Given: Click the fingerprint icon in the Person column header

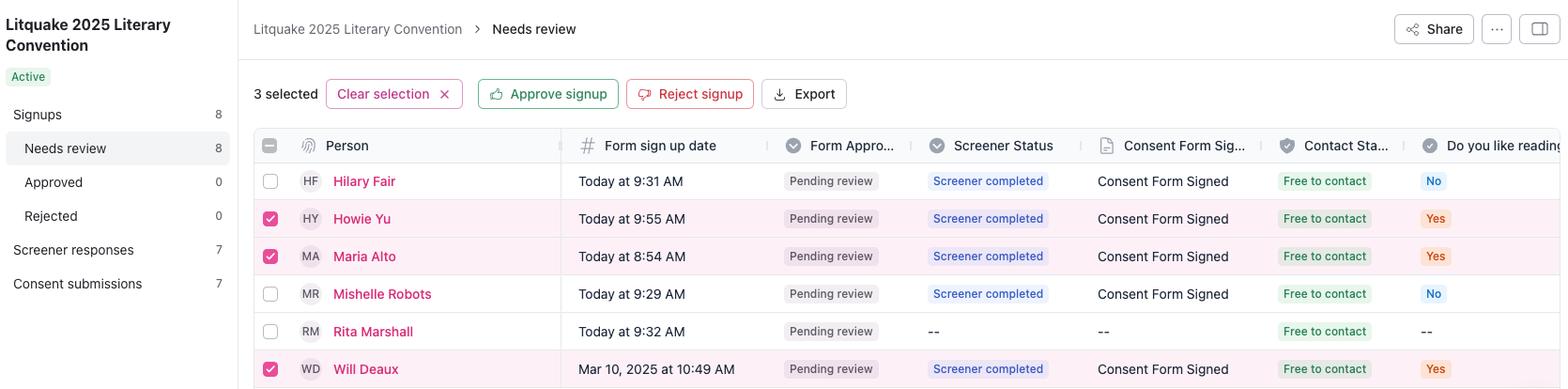Looking at the screenshot, I should click(x=308, y=146).
